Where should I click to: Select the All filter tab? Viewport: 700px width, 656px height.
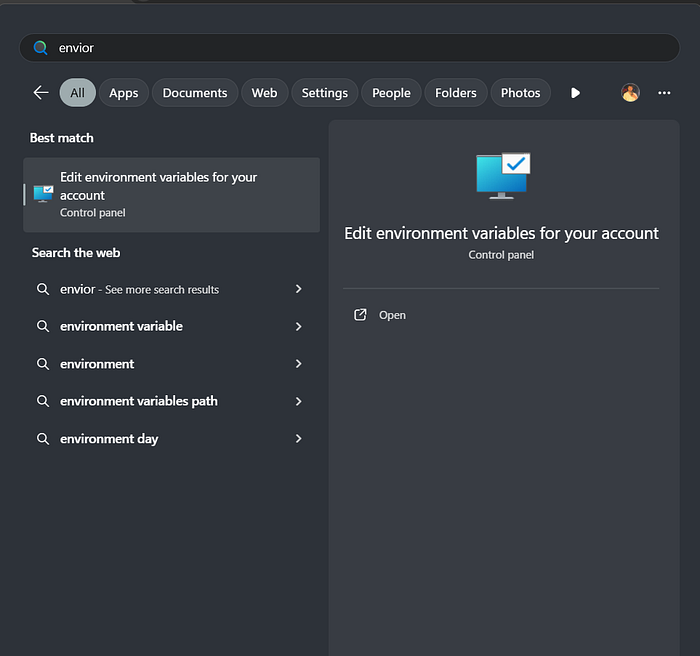tap(78, 93)
